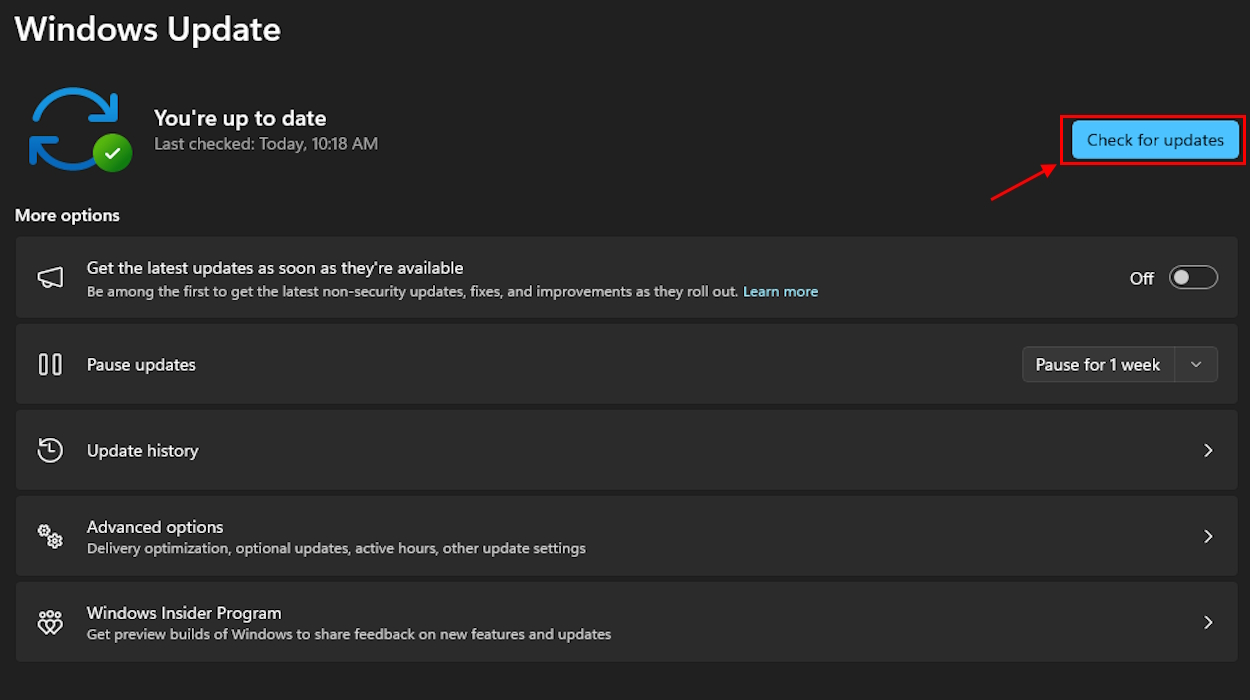Click Check for updates
Viewport: 1250px width, 700px height.
coord(1153,140)
